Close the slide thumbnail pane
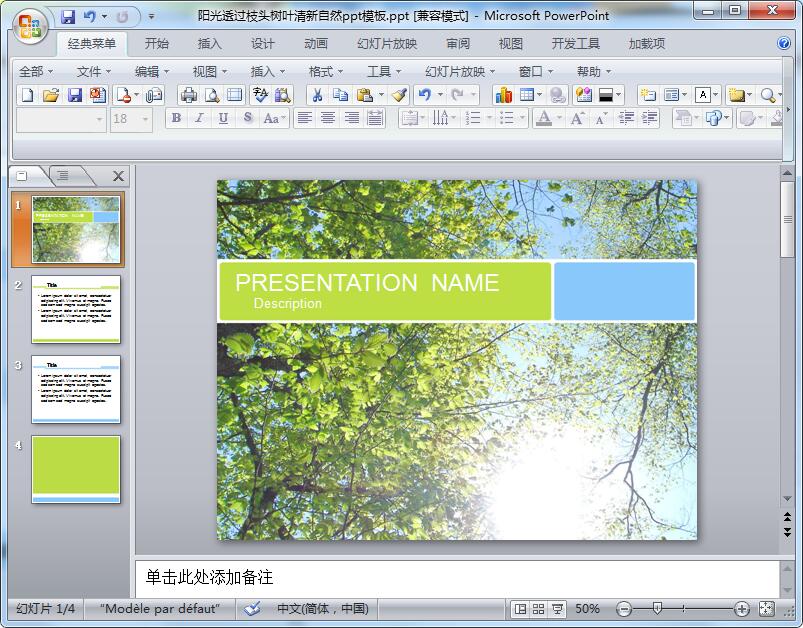The width and height of the screenshot is (803, 628). (118, 176)
